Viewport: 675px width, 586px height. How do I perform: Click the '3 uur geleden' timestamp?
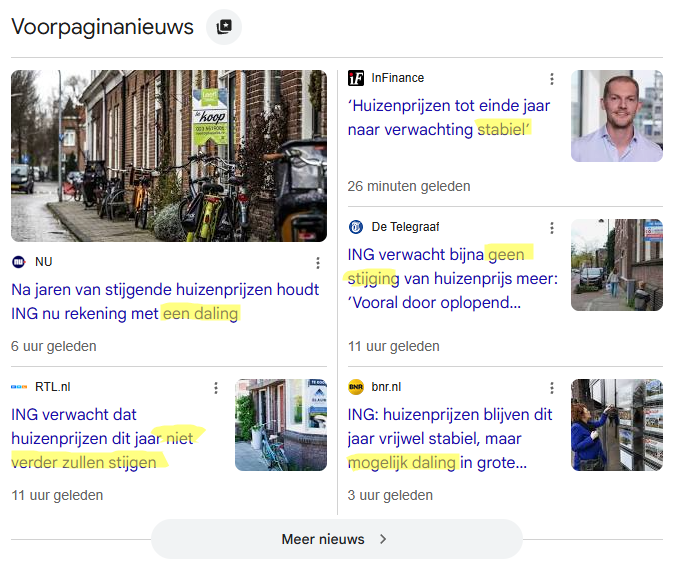click(390, 495)
